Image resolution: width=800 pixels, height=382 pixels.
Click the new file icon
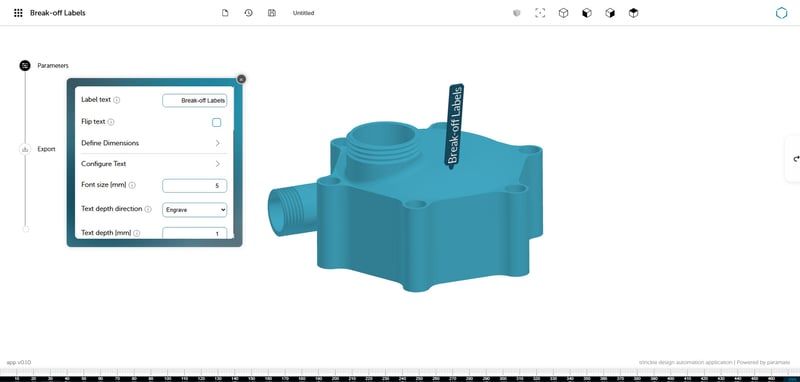[x=225, y=13]
